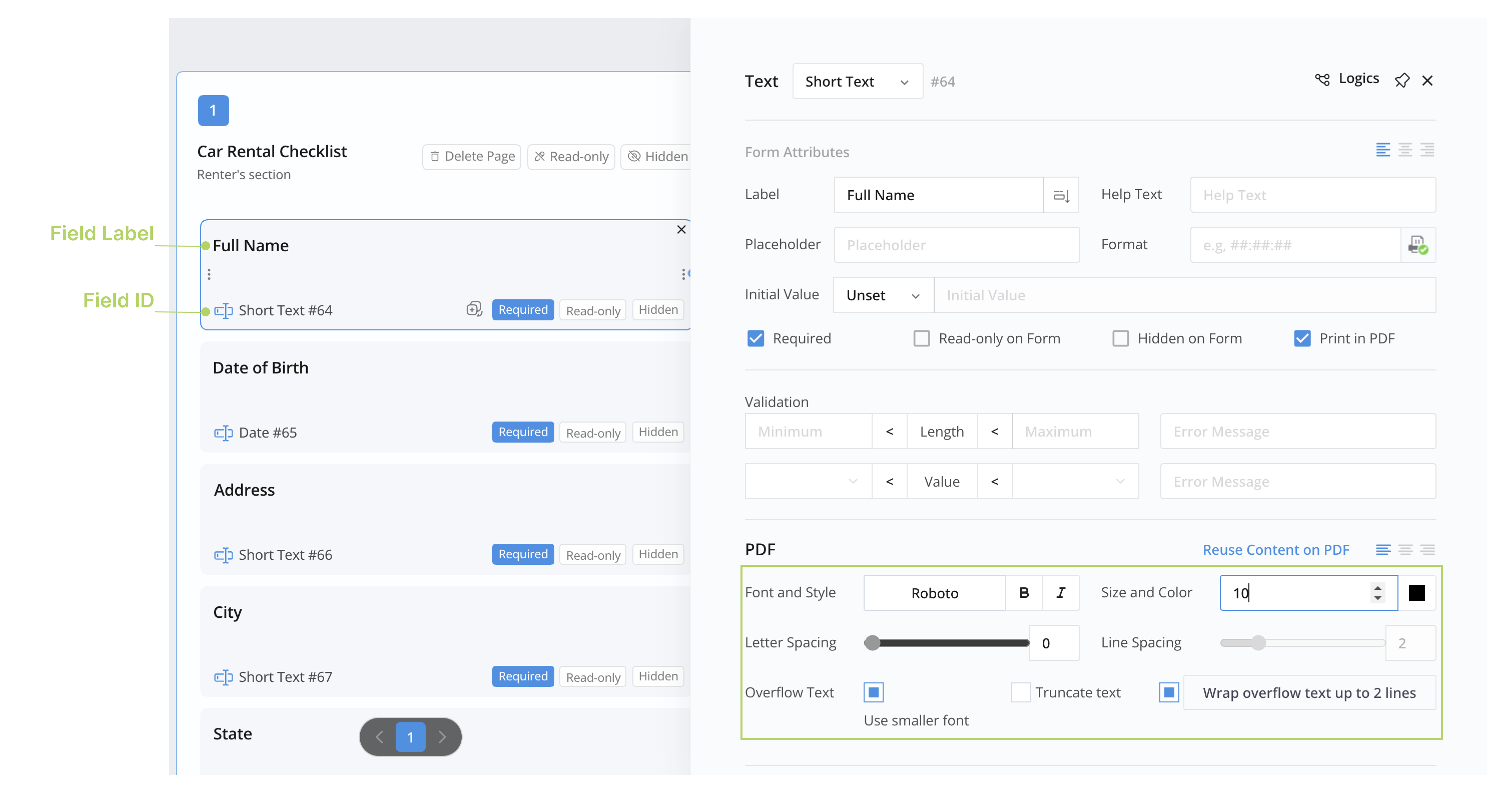Duplicate the Full Name field
Viewport: 1512px width, 792px height.
tap(474, 309)
